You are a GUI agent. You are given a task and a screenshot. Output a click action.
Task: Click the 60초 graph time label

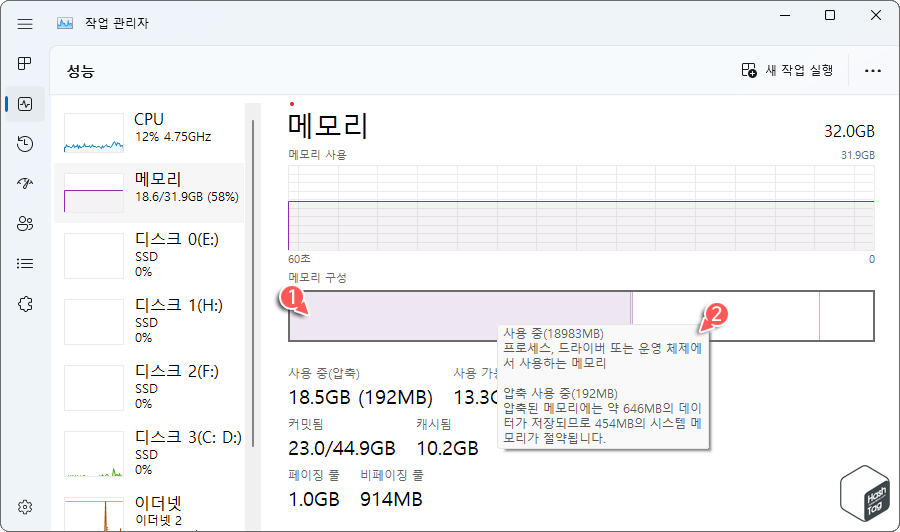coord(299,259)
